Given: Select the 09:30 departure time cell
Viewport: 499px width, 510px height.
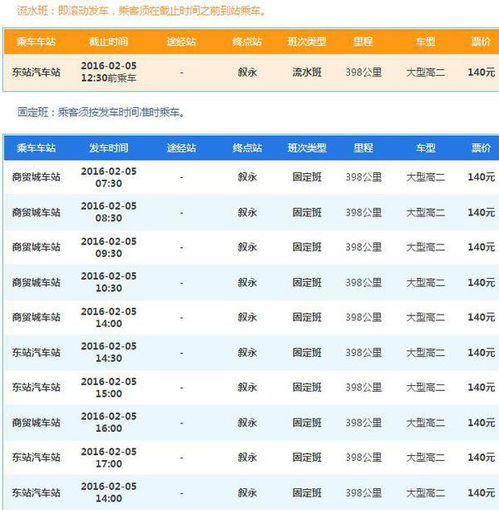Looking at the screenshot, I should tap(109, 247).
